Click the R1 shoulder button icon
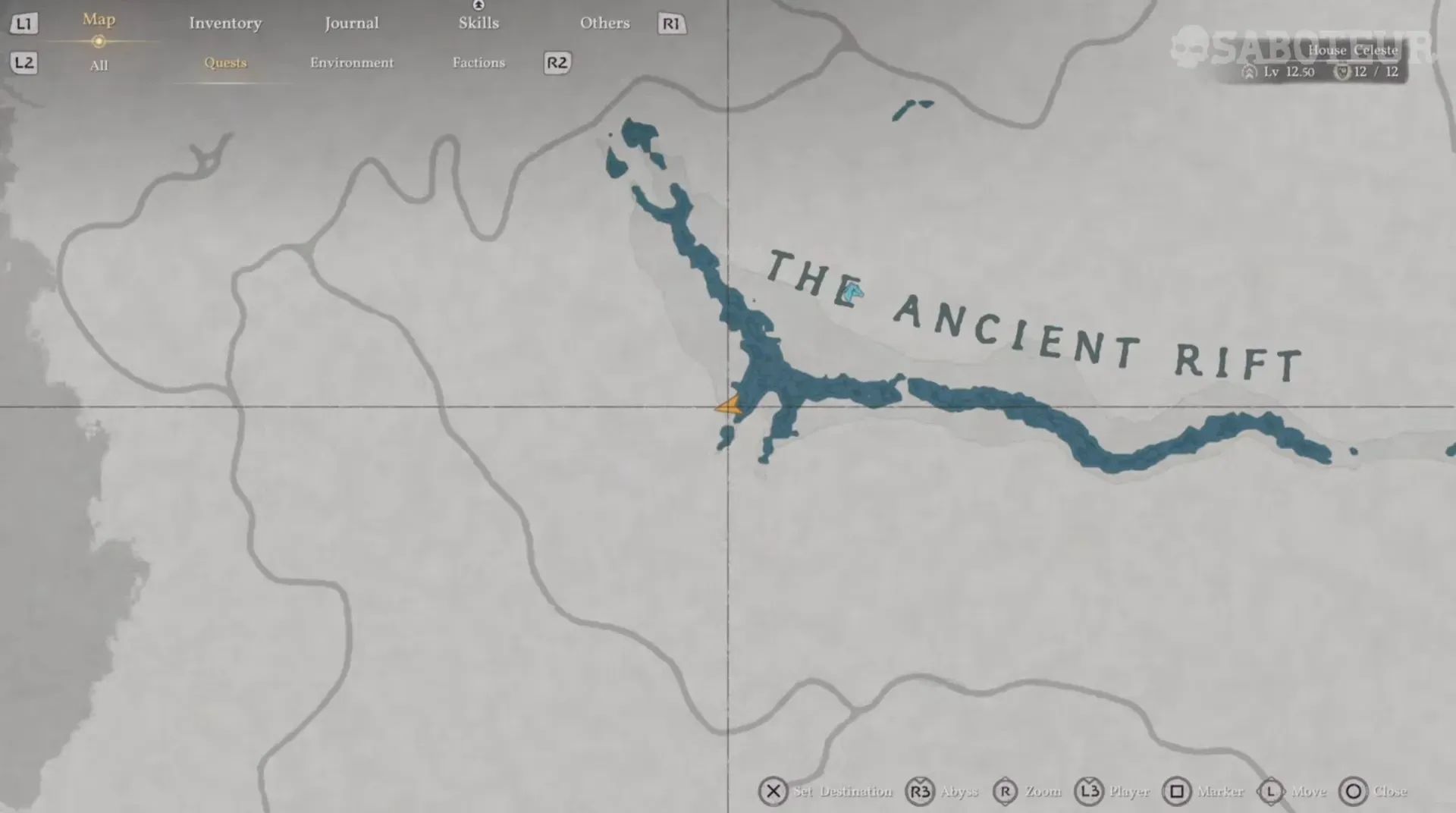The height and width of the screenshot is (813, 1456). (x=671, y=24)
